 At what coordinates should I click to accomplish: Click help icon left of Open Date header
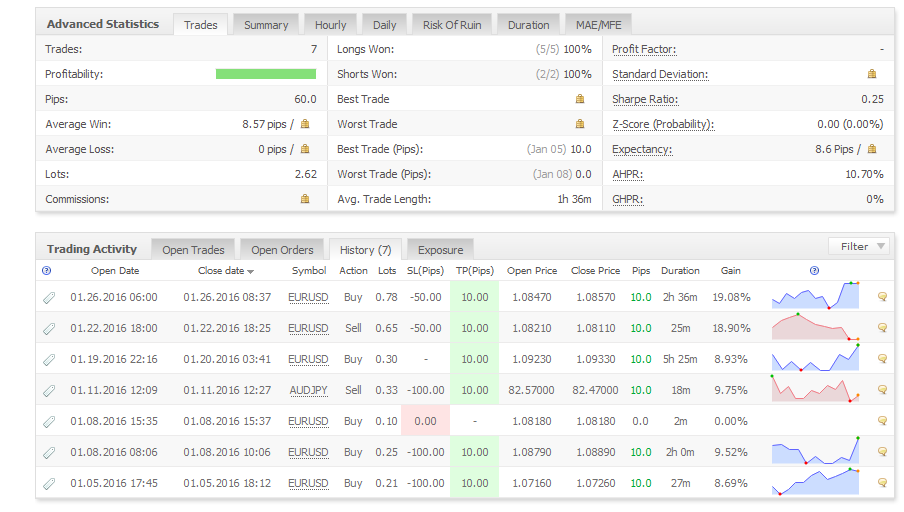(x=47, y=270)
